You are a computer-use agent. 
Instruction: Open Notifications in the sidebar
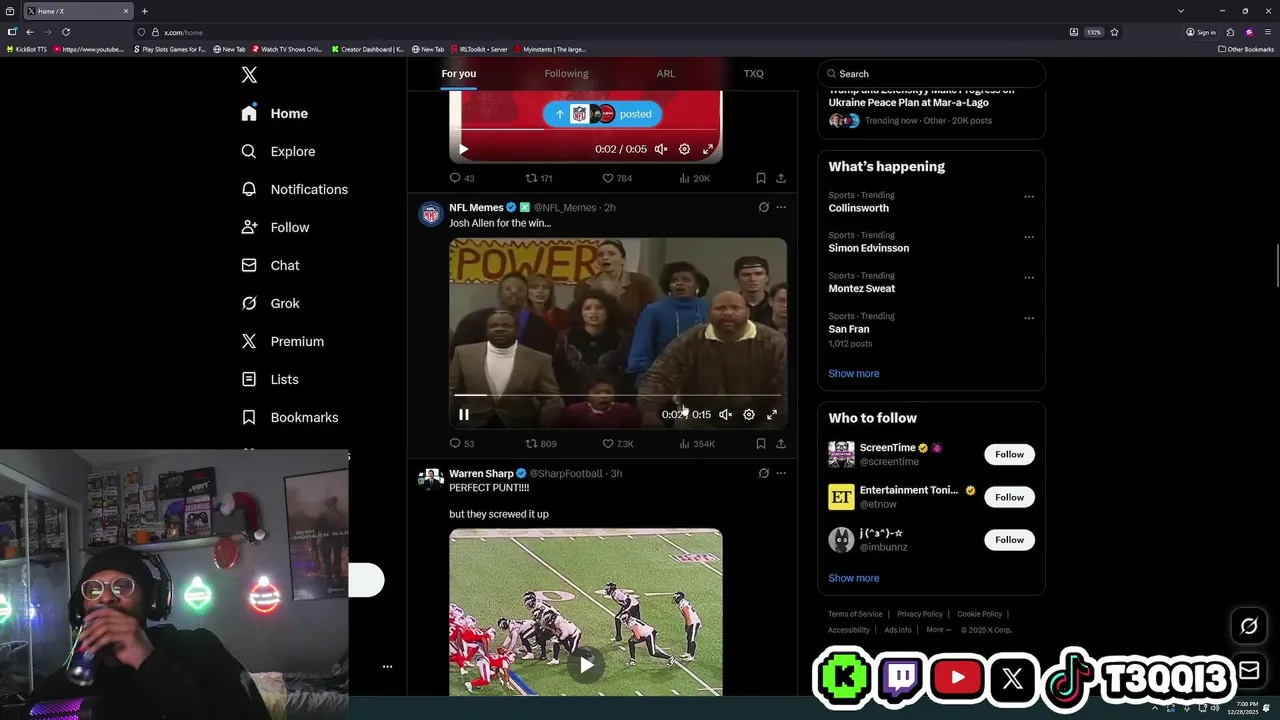[294, 189]
